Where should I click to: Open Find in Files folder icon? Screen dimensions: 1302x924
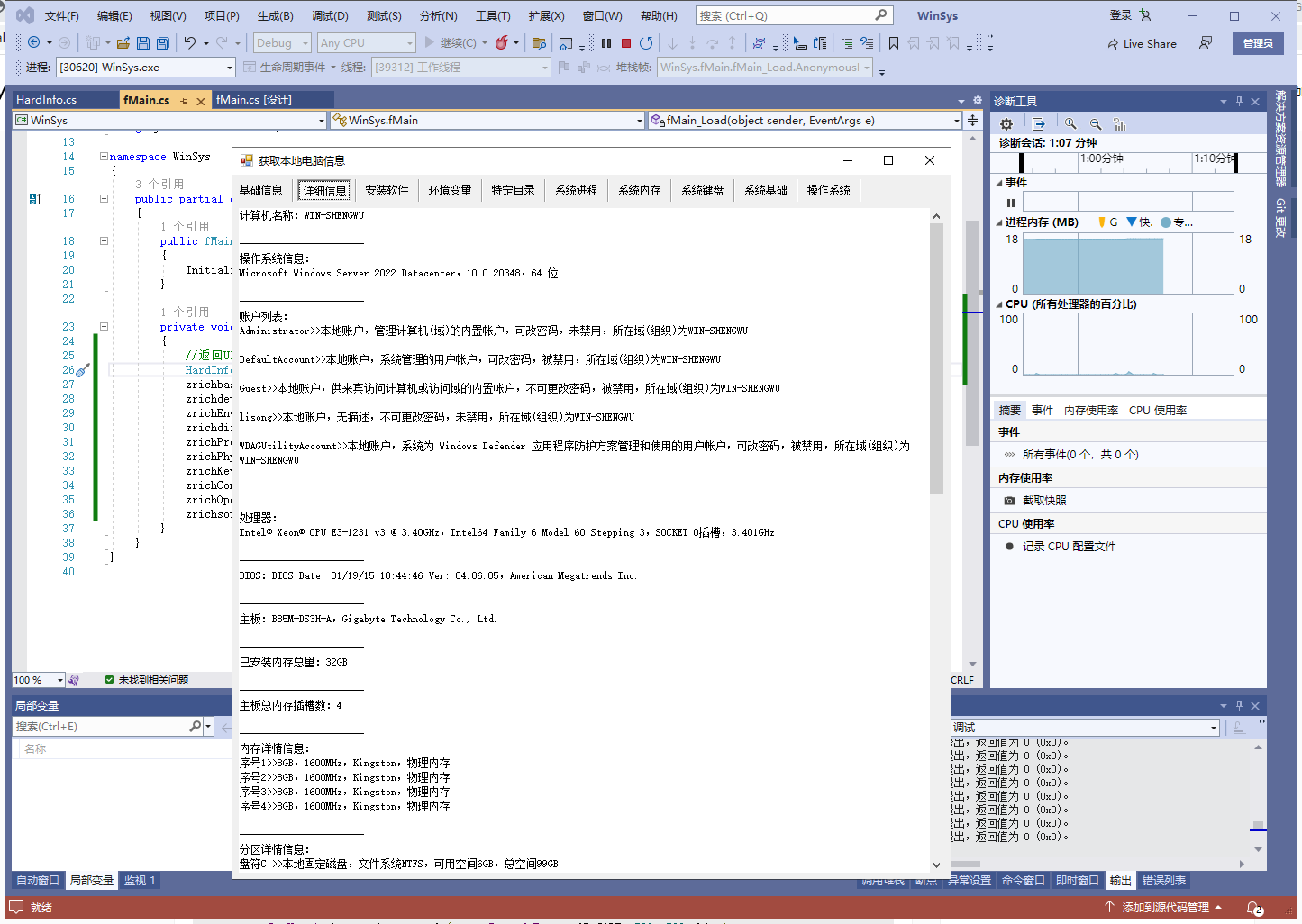pyautogui.click(x=540, y=42)
